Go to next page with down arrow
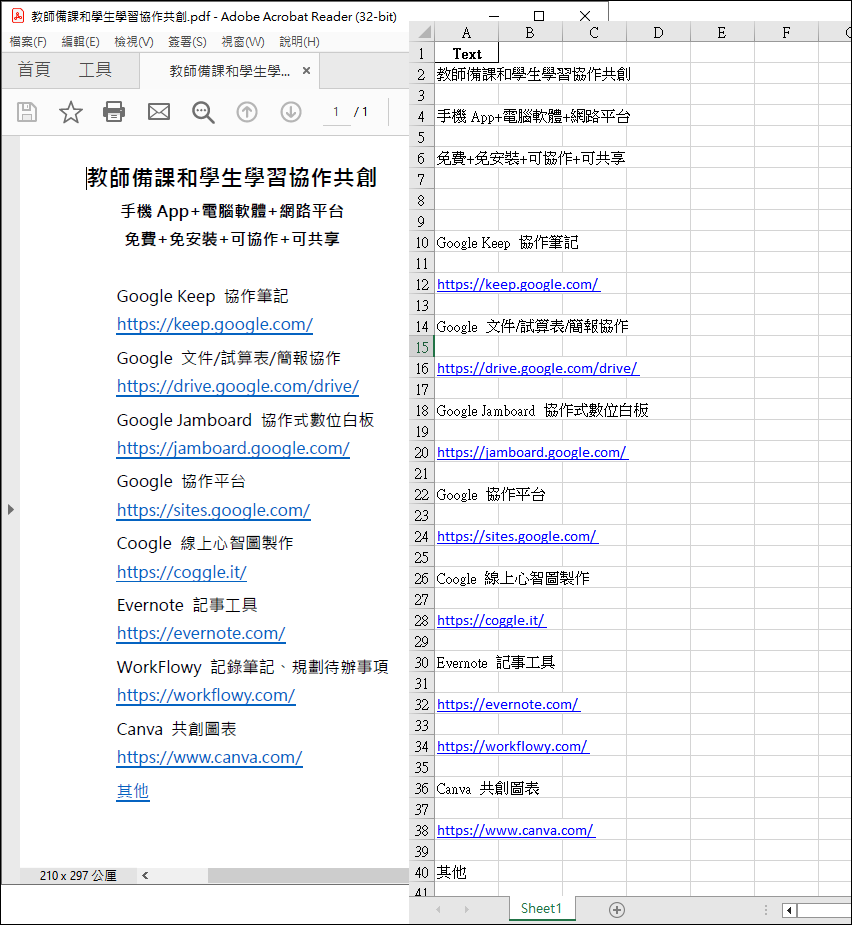The width and height of the screenshot is (852, 925). 290,111
